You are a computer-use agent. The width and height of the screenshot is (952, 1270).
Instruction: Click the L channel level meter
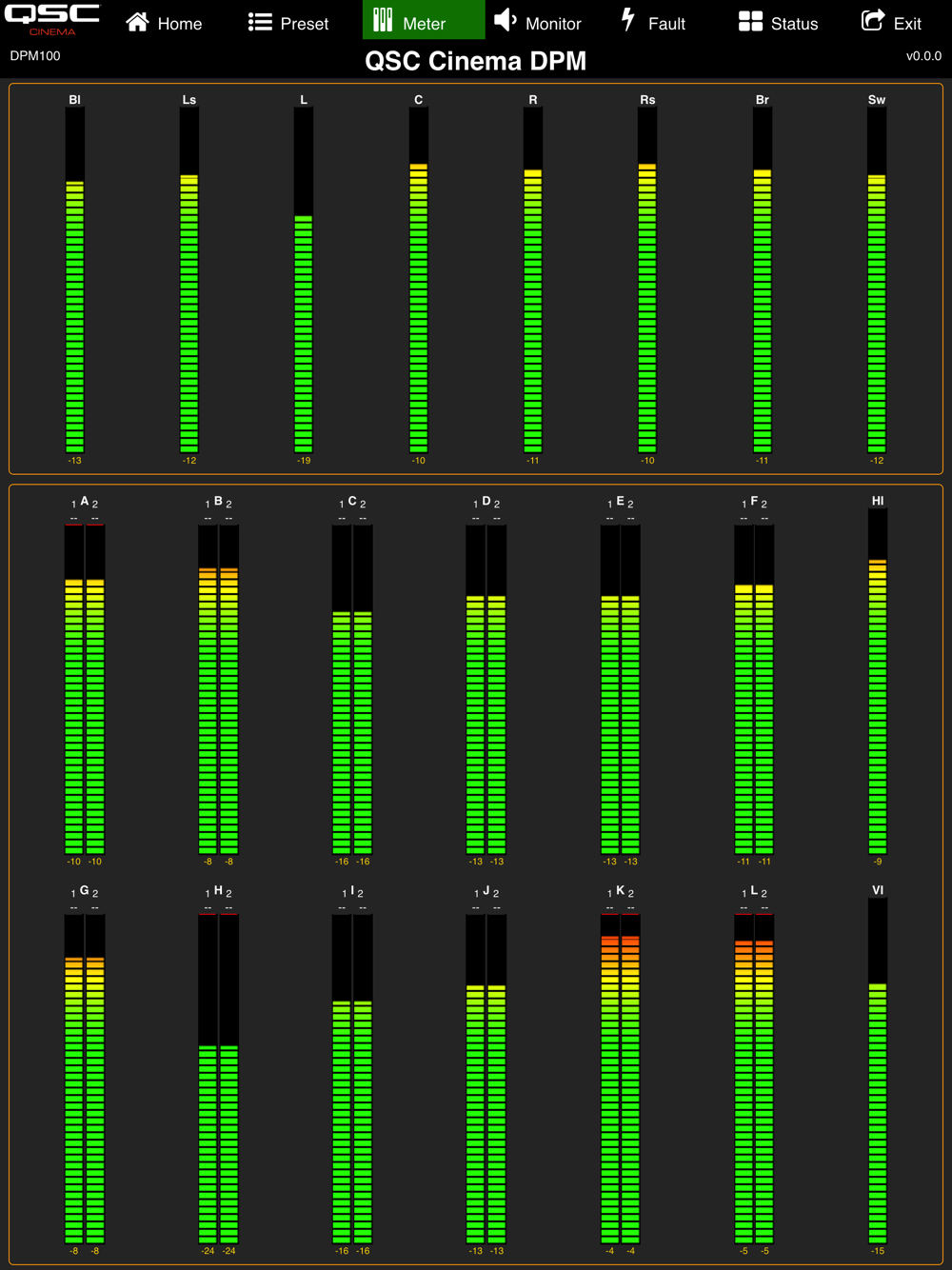pos(304,280)
